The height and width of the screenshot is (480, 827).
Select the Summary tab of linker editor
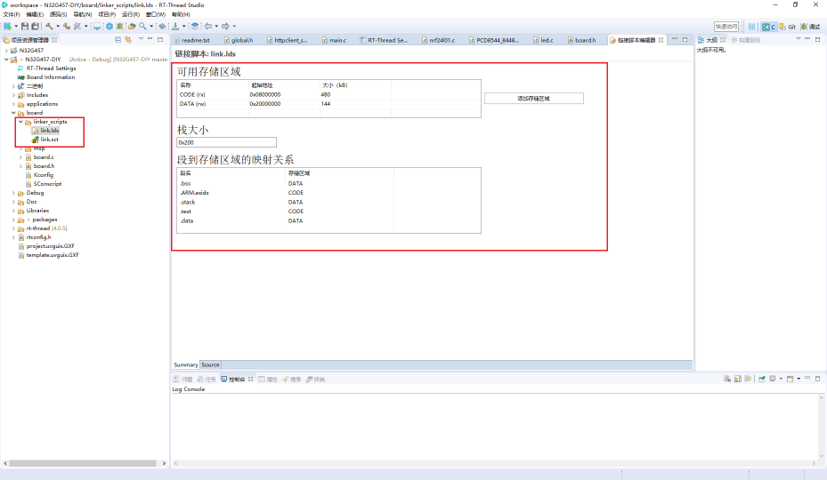click(186, 365)
